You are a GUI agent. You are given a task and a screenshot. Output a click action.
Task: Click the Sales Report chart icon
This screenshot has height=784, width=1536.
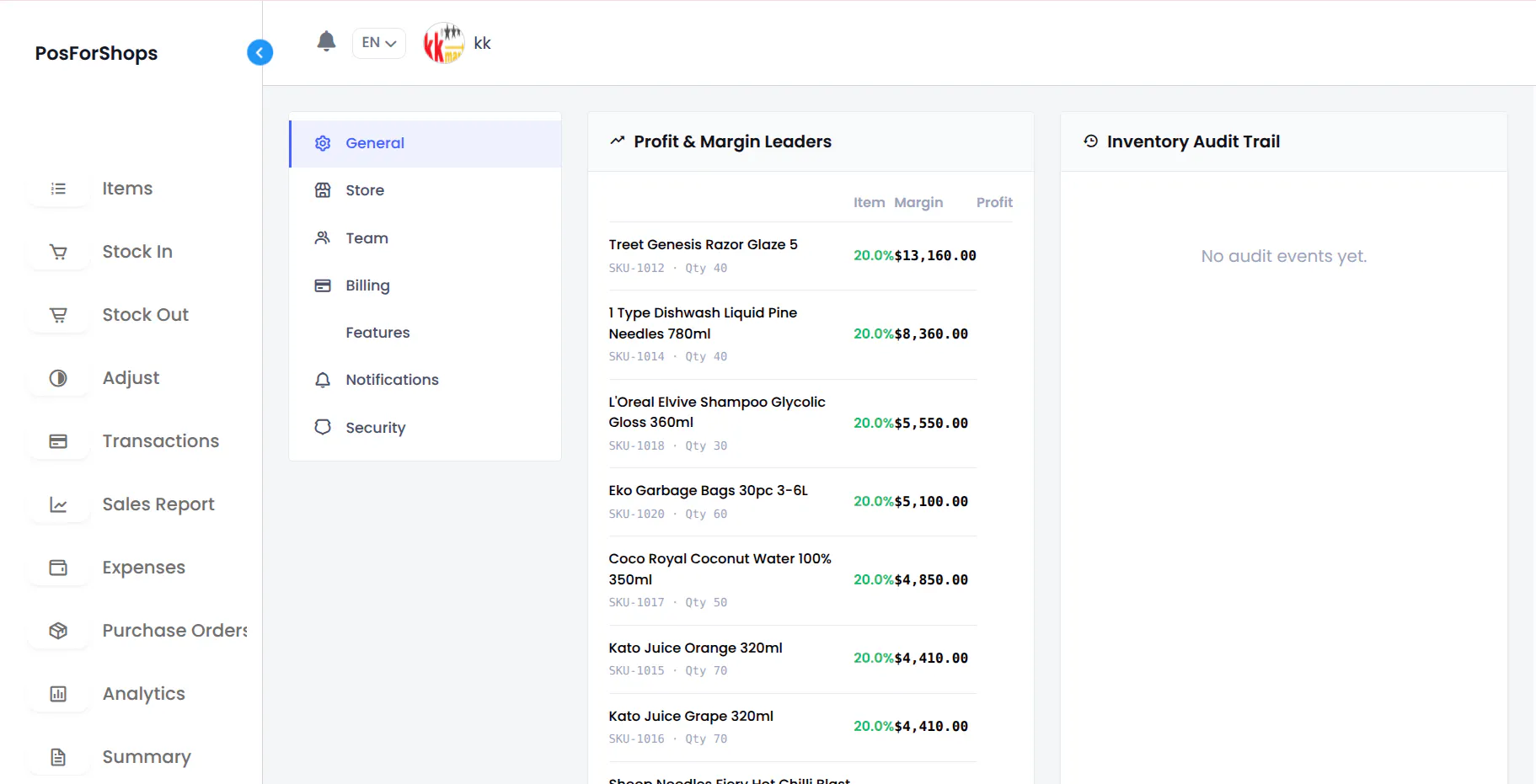(58, 504)
